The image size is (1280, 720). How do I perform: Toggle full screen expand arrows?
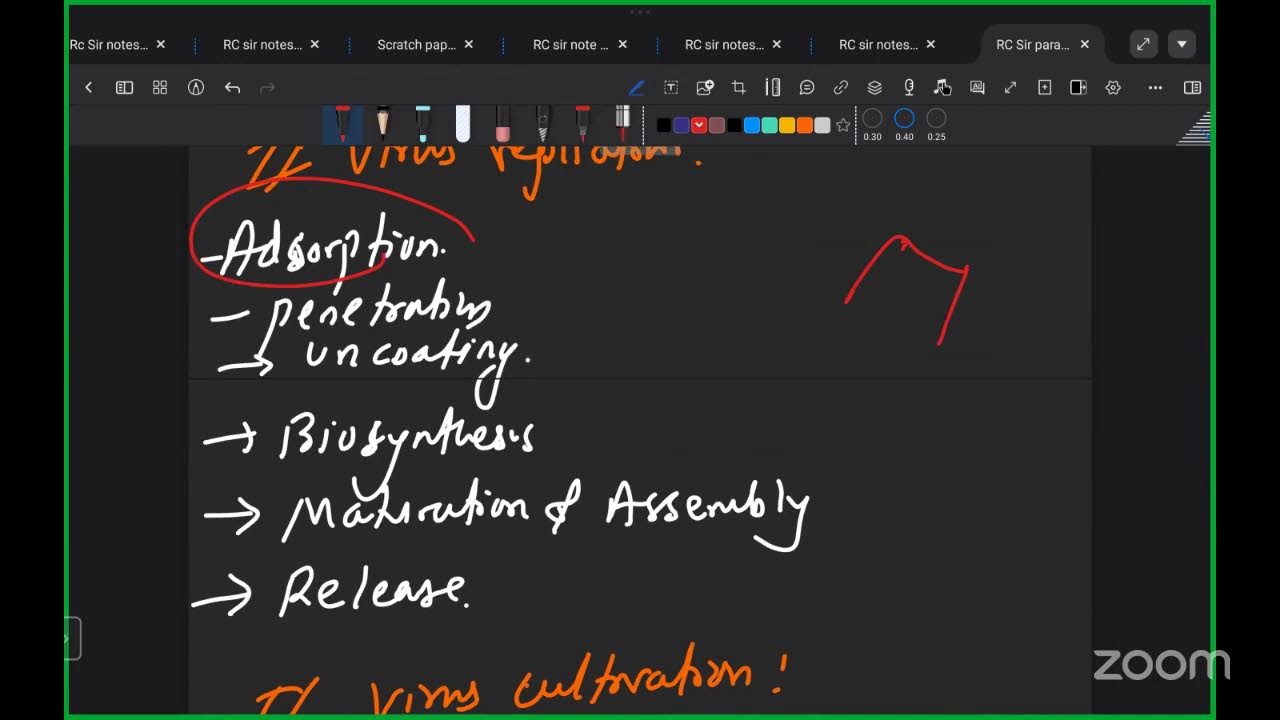pyautogui.click(x=1011, y=88)
